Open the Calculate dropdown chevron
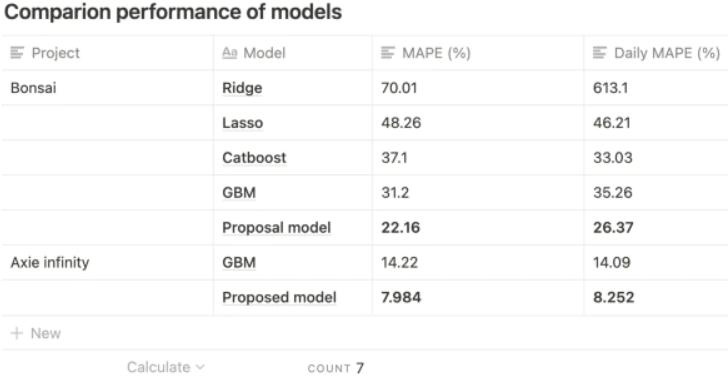Screen dimensions: 728x387 point(200,367)
